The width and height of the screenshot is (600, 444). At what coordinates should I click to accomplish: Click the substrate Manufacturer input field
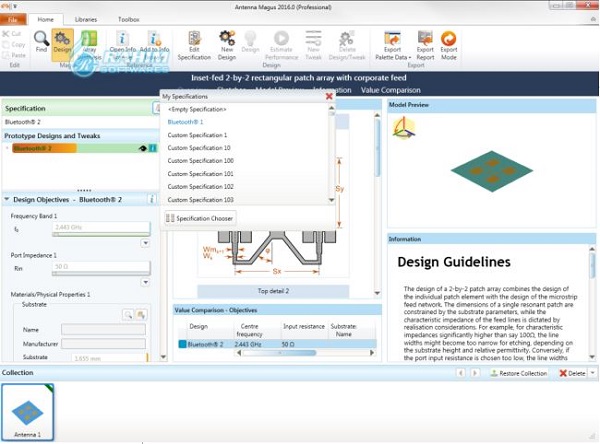pos(103,344)
